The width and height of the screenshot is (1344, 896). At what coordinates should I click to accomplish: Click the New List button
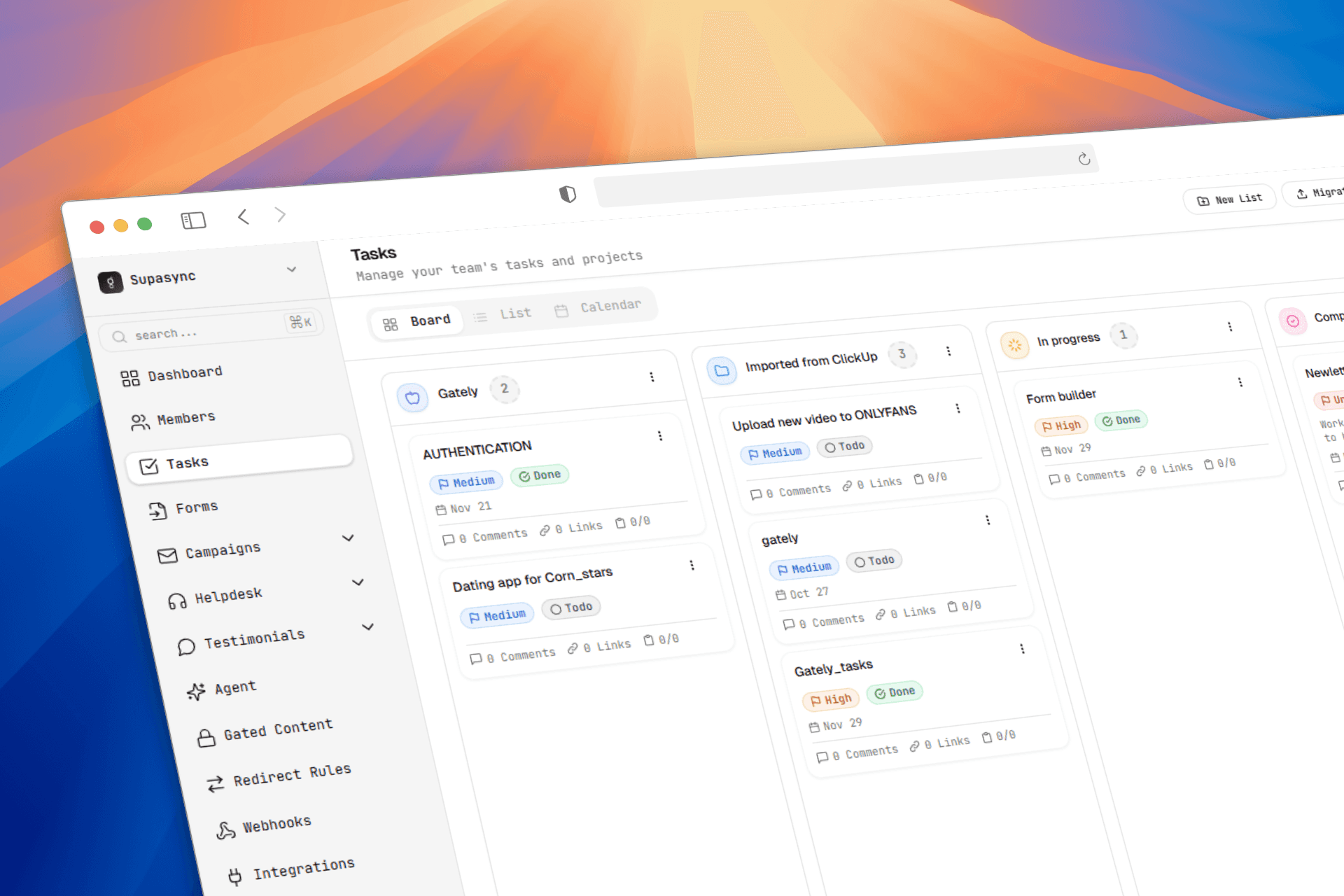tap(1229, 199)
